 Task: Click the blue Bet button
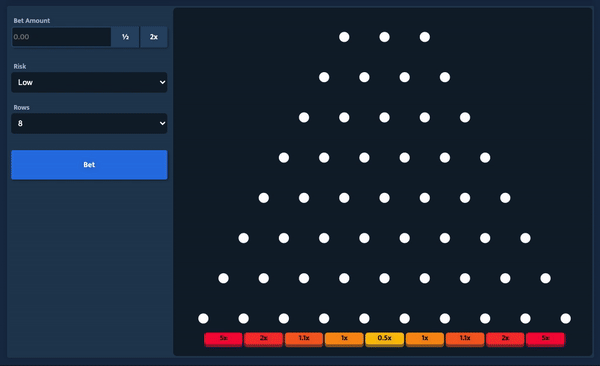click(x=89, y=165)
